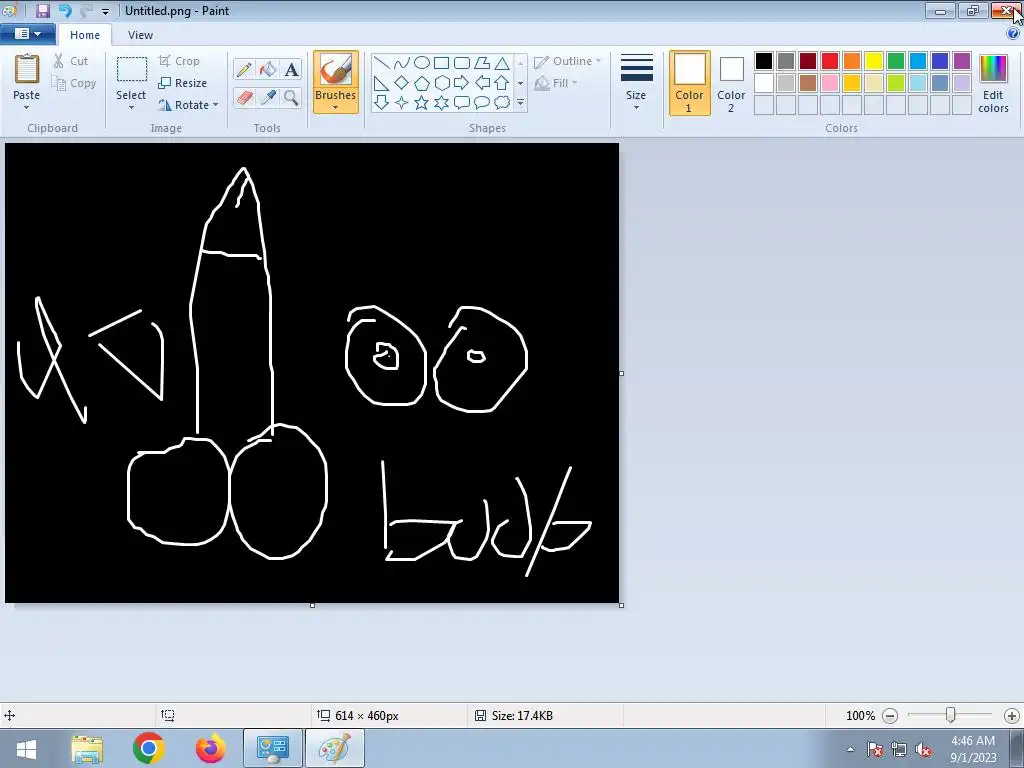Select the Text tool
The height and width of the screenshot is (768, 1024).
pyautogui.click(x=291, y=69)
